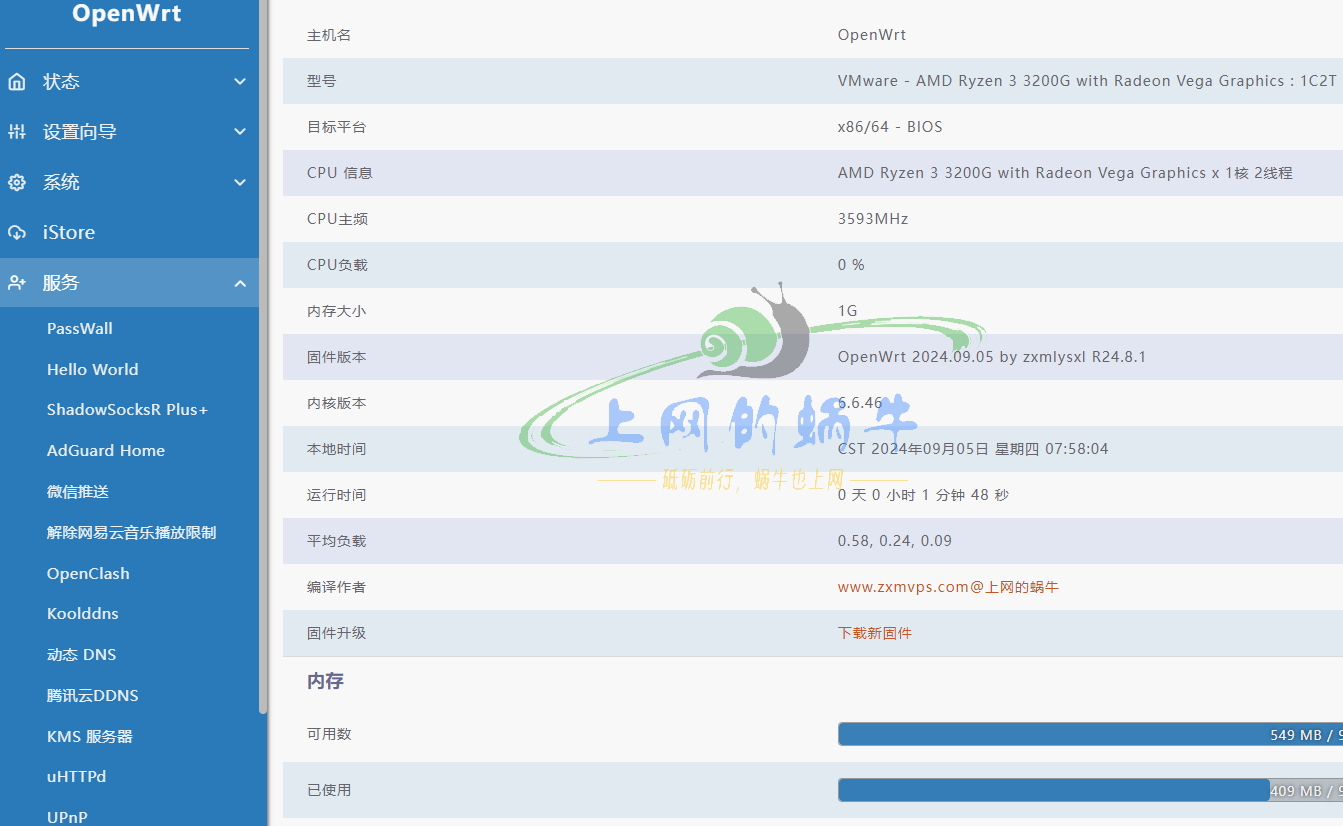
Task: Open the www.zxmvps.com@上网的蜗牛 author link
Action: [948, 587]
